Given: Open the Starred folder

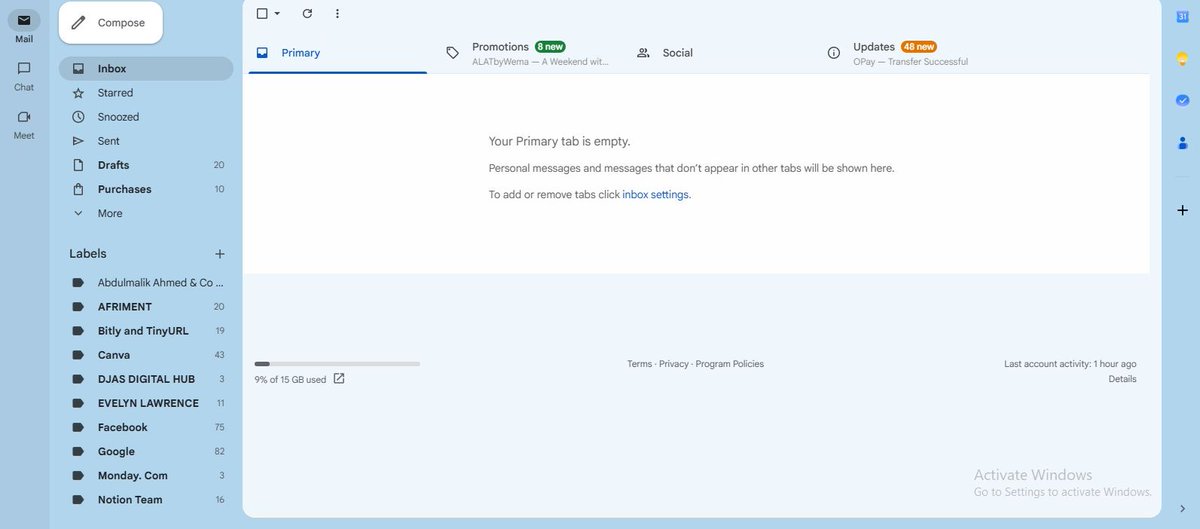Looking at the screenshot, I should coord(146,93).
